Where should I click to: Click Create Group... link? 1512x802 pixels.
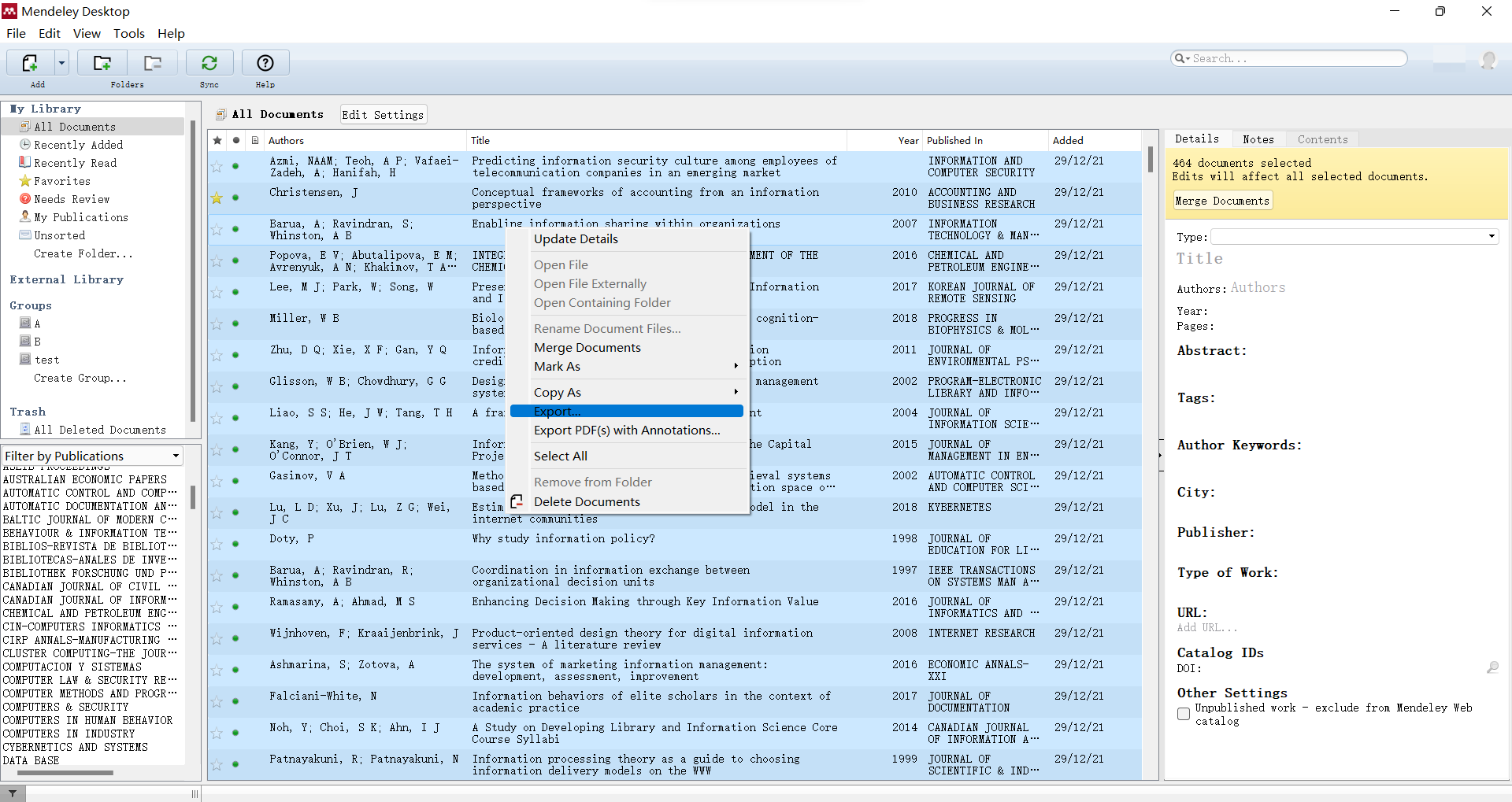[x=80, y=378]
